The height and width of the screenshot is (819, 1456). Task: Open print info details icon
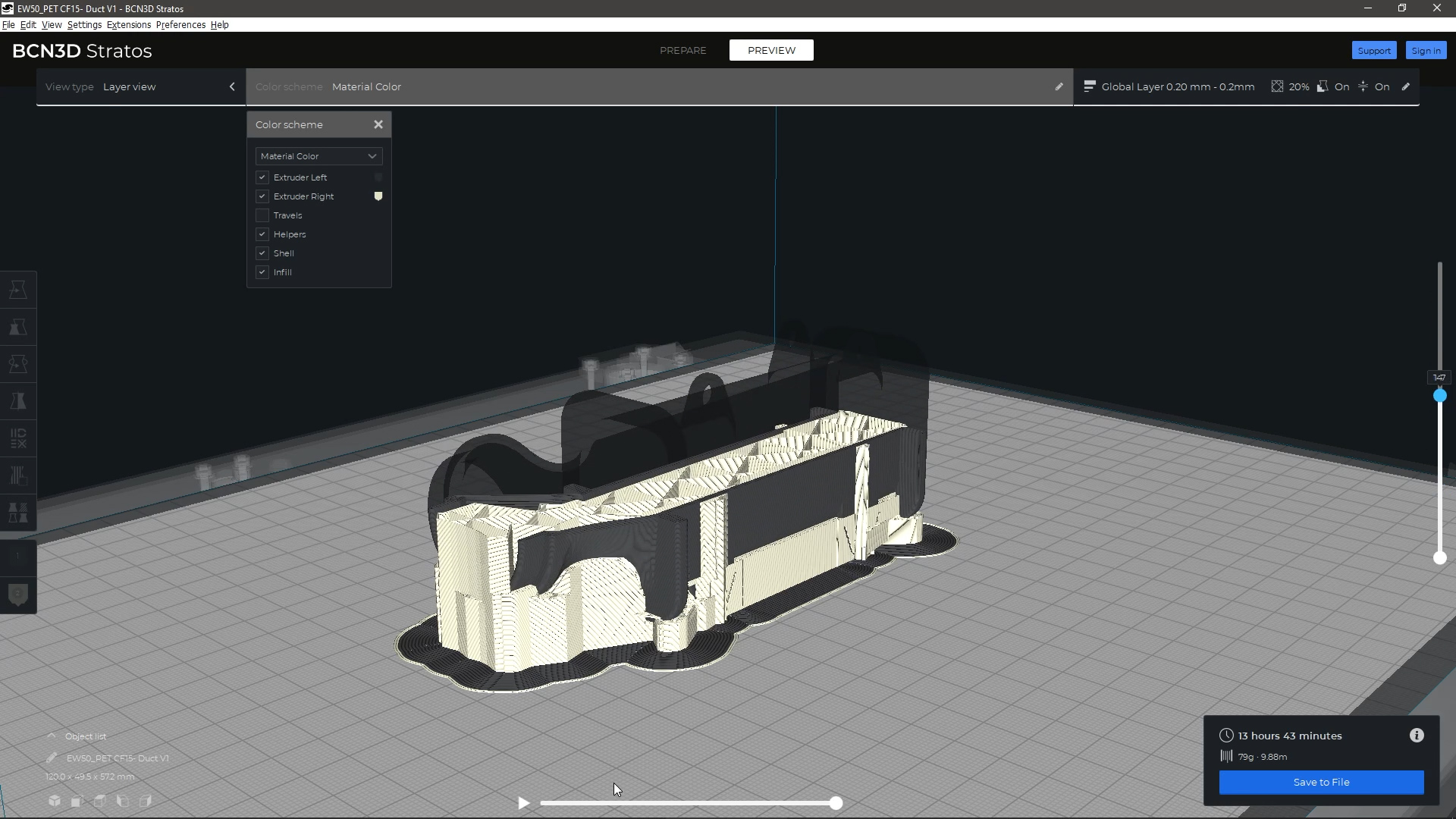(x=1417, y=736)
